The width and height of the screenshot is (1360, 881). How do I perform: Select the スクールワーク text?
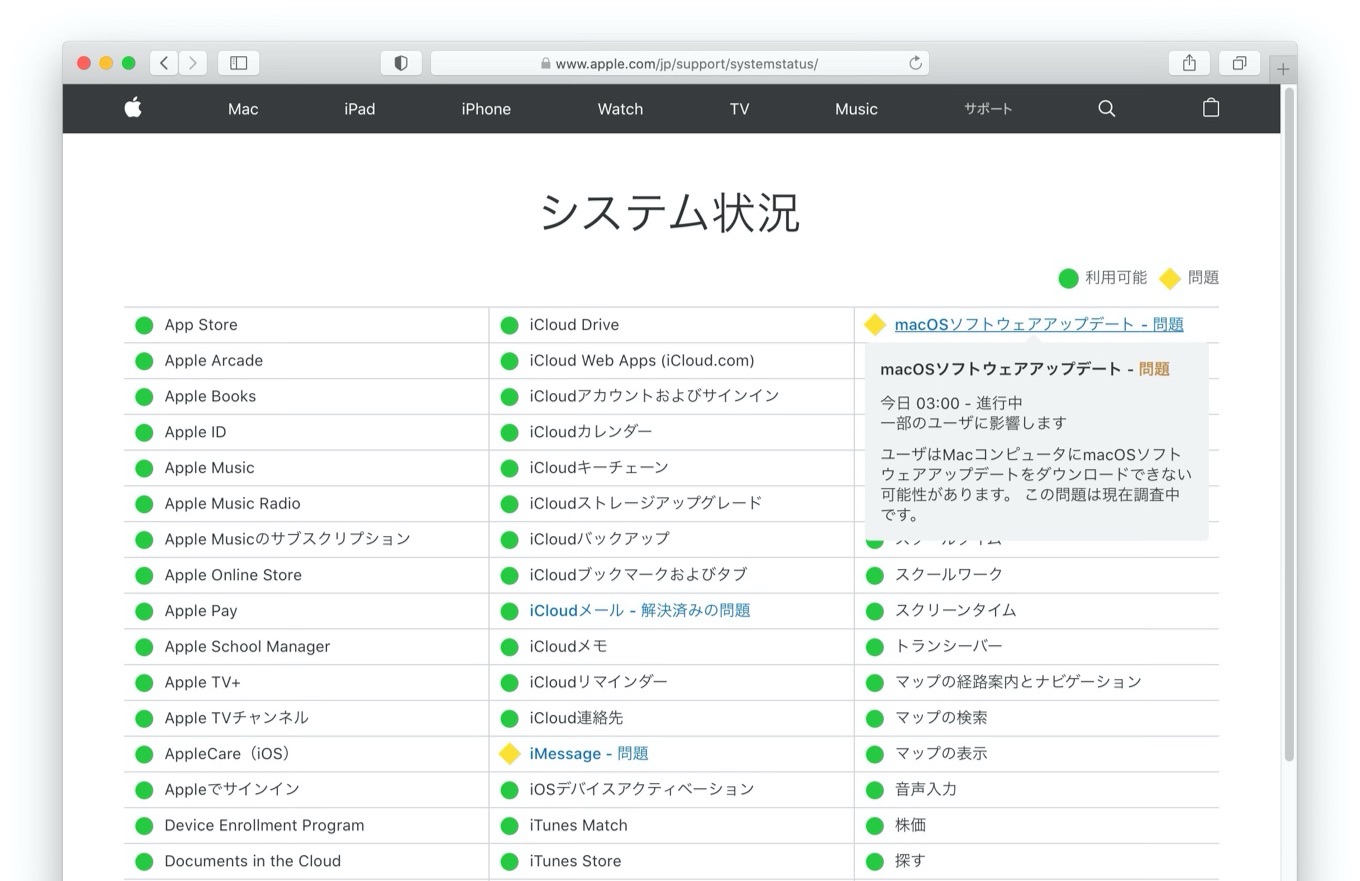[949, 575]
